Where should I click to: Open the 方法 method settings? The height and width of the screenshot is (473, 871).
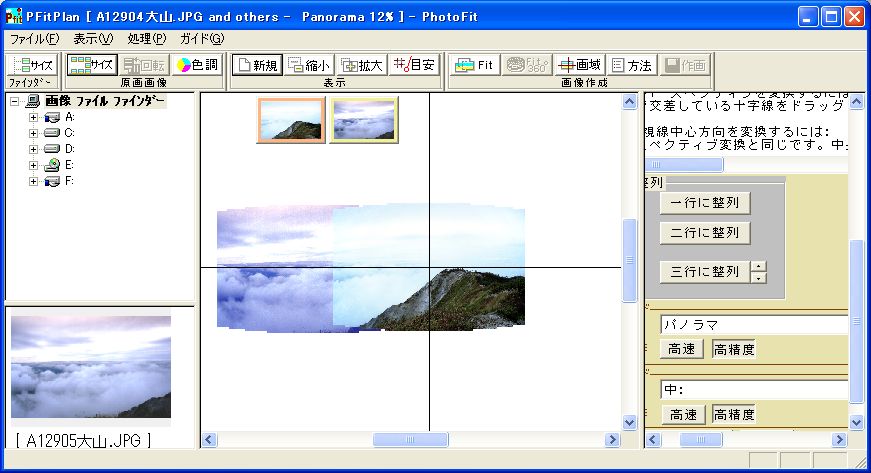(x=630, y=65)
